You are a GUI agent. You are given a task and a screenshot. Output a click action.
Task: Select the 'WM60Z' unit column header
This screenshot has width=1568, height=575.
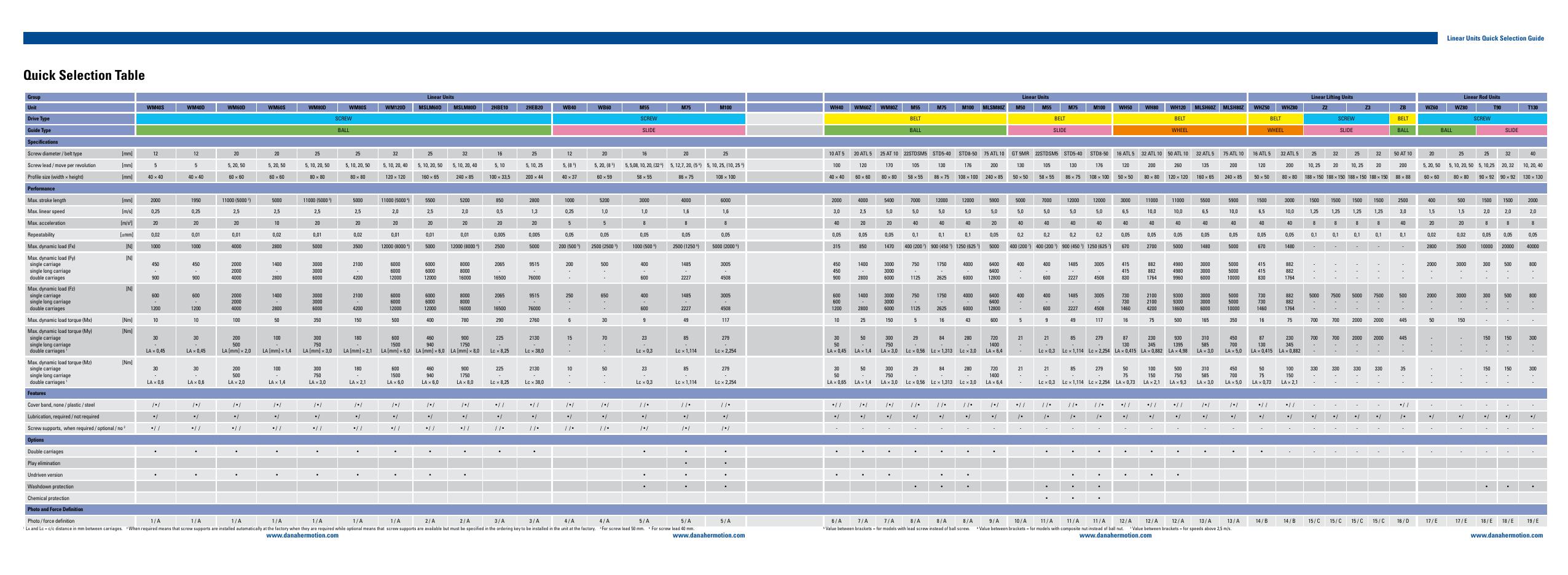tap(863, 108)
